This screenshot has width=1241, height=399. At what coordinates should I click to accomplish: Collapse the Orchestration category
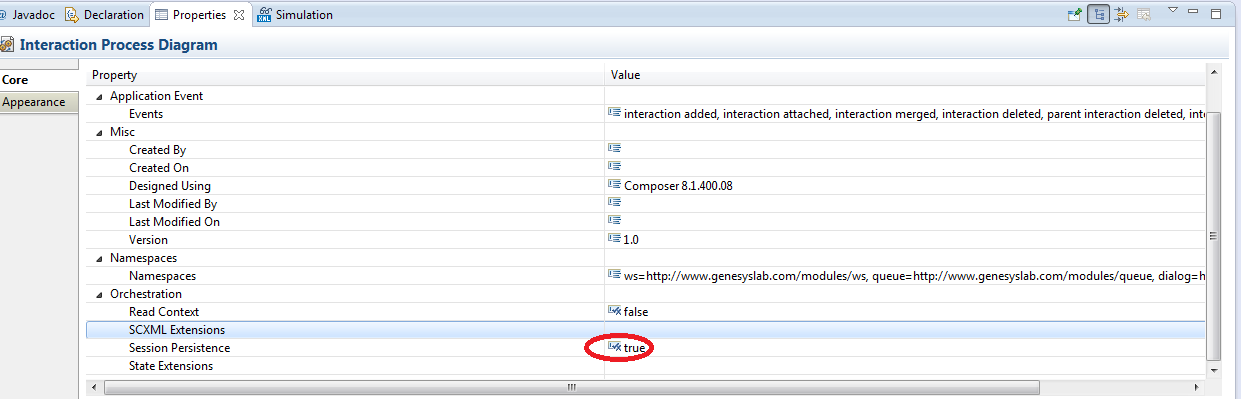point(99,294)
